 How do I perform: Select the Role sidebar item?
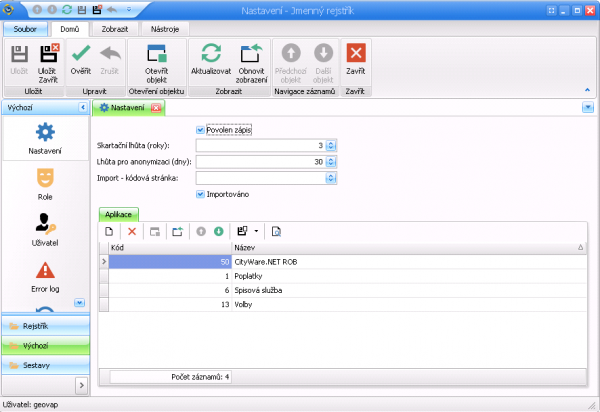coord(44,187)
